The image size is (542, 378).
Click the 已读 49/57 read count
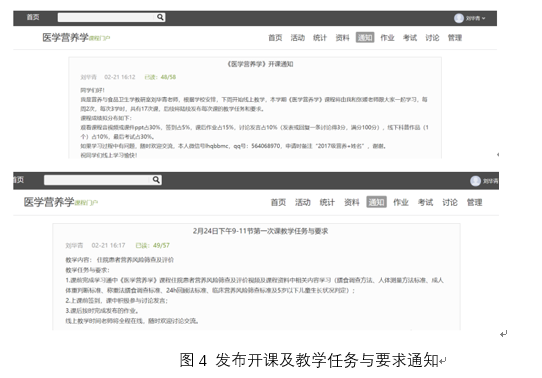click(152, 245)
